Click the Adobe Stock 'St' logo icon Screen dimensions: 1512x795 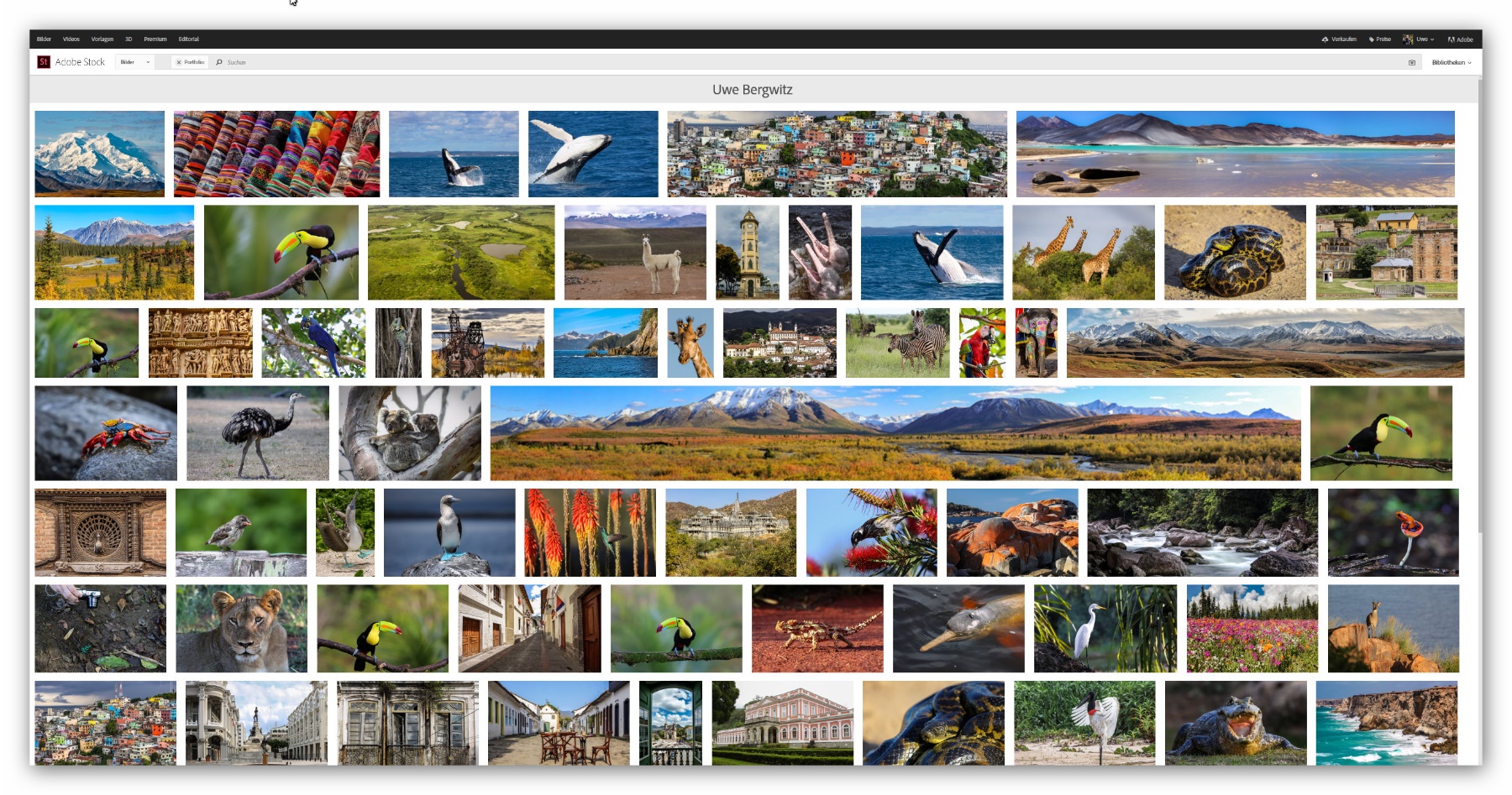pos(44,61)
